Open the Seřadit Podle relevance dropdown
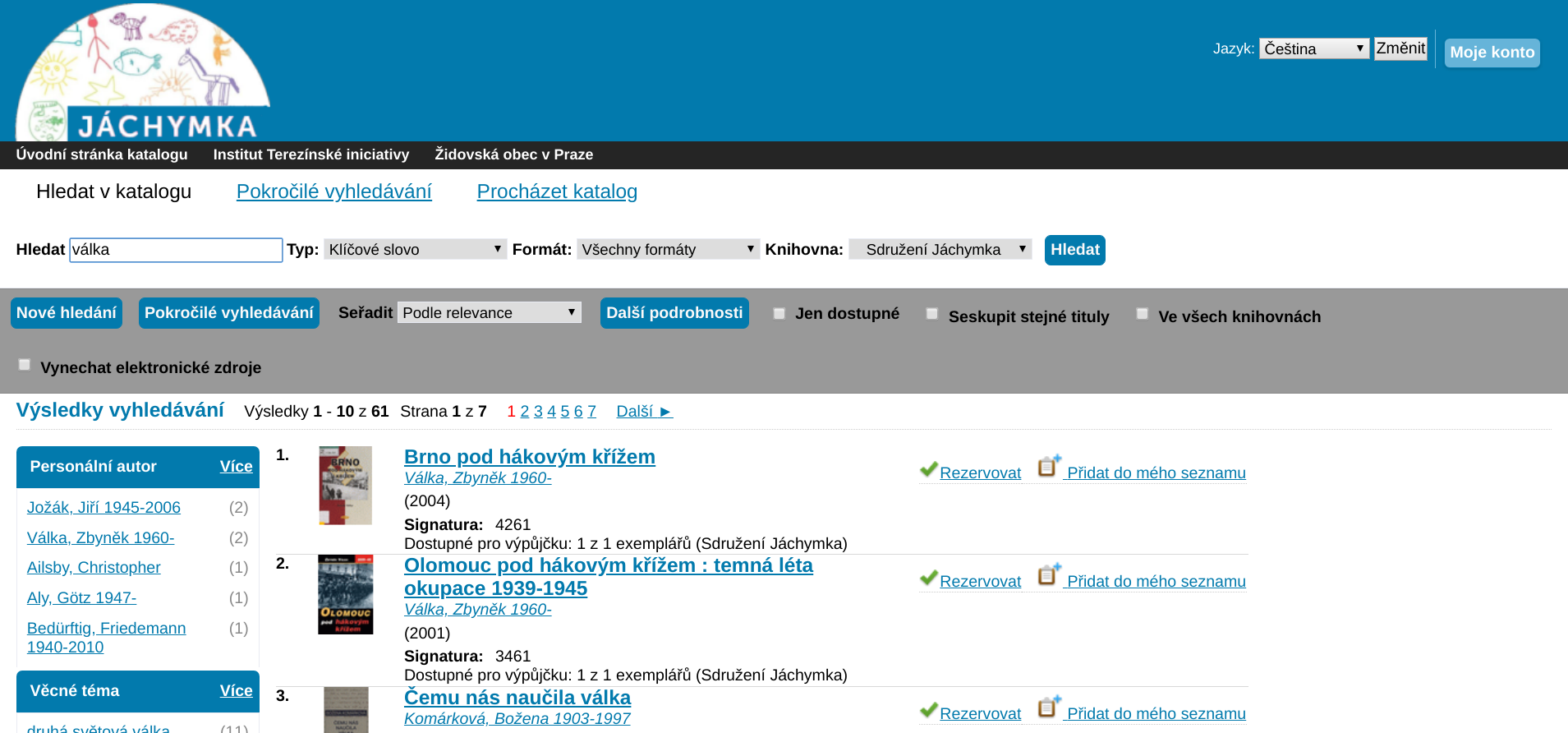Image resolution: width=1568 pixels, height=733 pixels. (489, 312)
